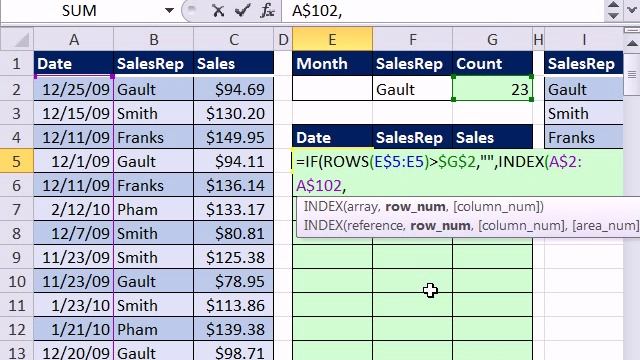Select Count value cell showing 23
Viewport: 640px width, 360px height.
(x=492, y=88)
